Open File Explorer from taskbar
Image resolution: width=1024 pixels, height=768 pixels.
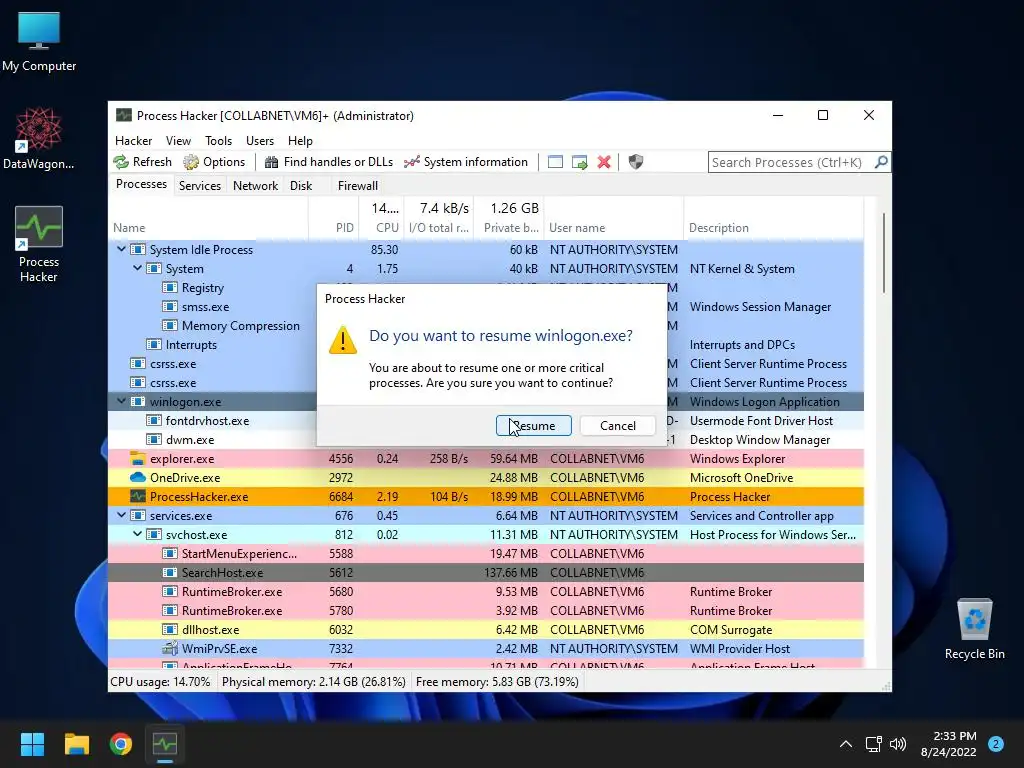(76, 744)
